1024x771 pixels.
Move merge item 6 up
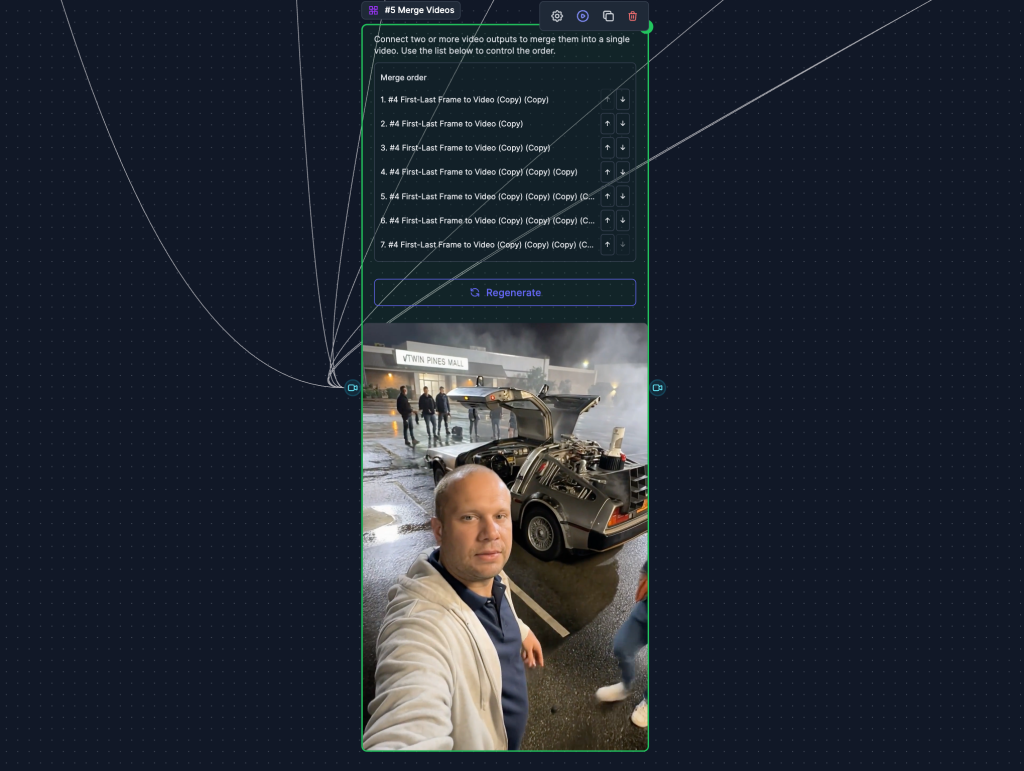pyautogui.click(x=607, y=220)
